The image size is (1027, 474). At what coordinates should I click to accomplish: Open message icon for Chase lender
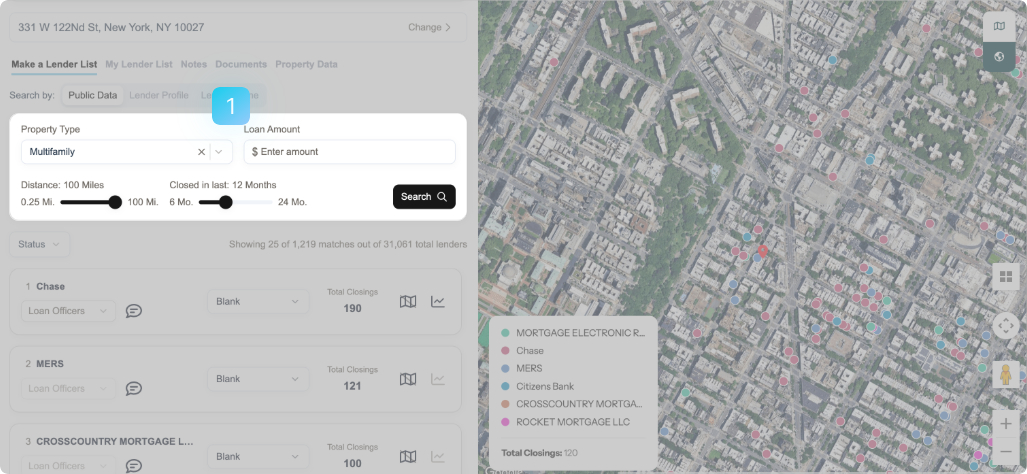(x=134, y=311)
